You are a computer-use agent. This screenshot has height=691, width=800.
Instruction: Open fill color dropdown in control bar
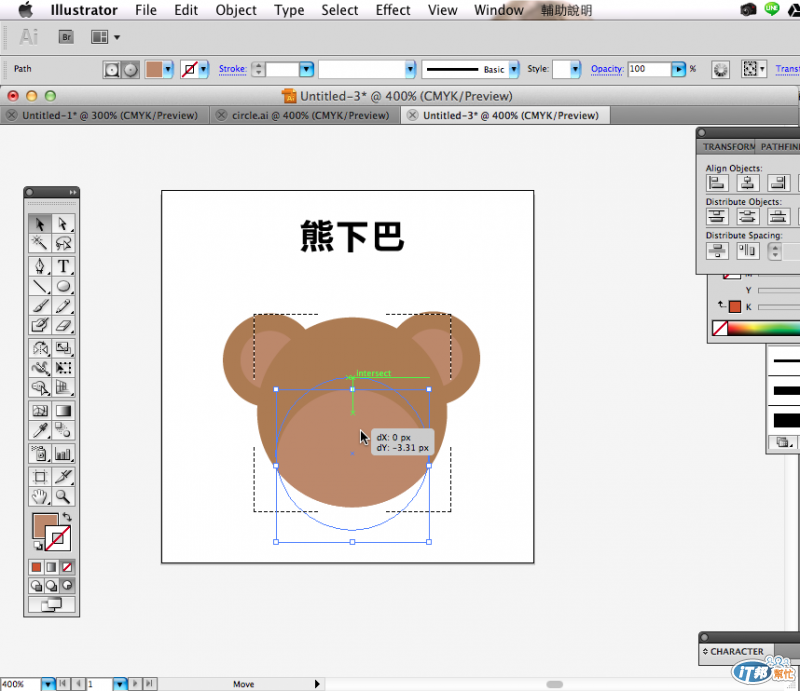(x=167, y=69)
